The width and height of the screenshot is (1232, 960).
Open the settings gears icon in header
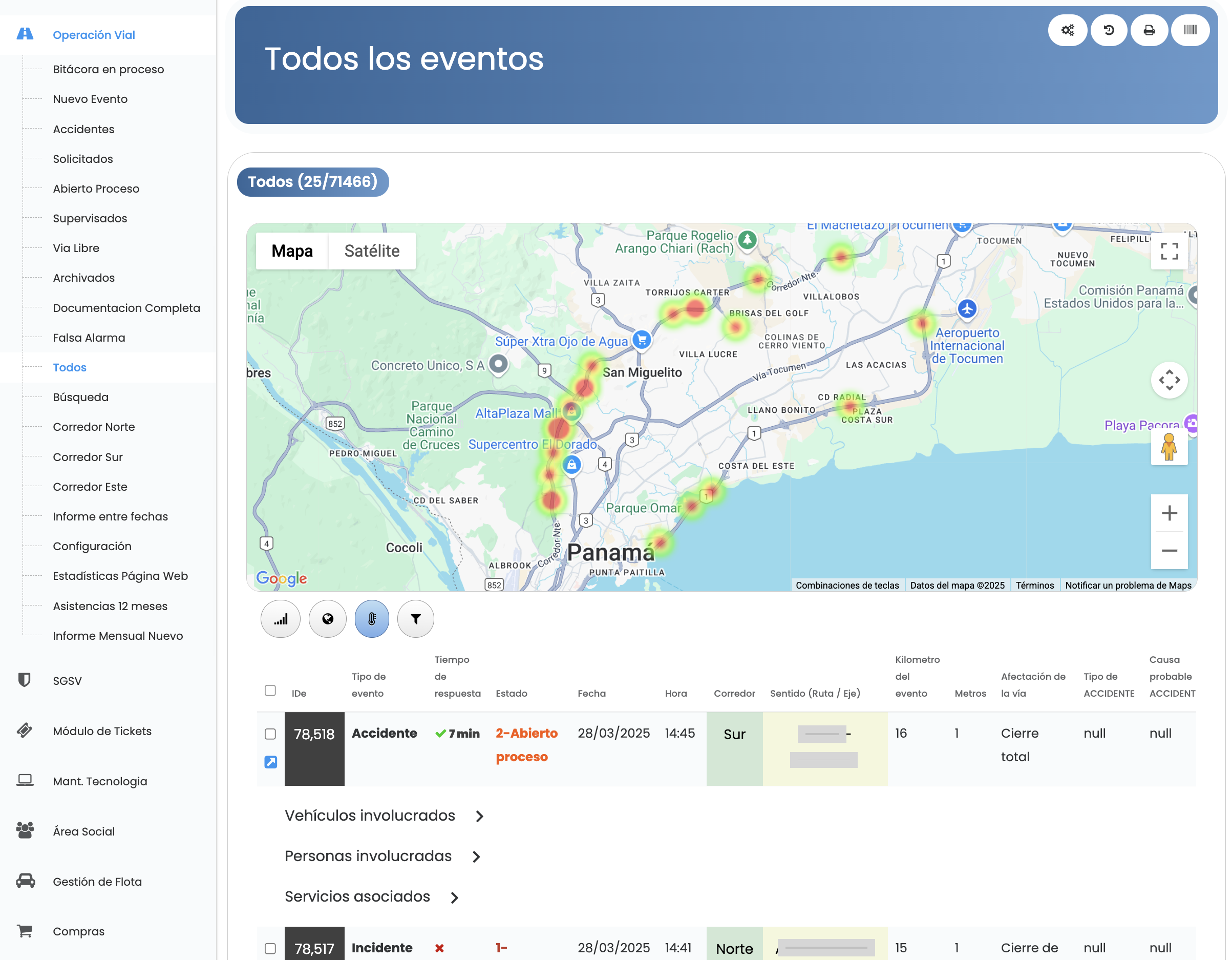click(x=1067, y=30)
